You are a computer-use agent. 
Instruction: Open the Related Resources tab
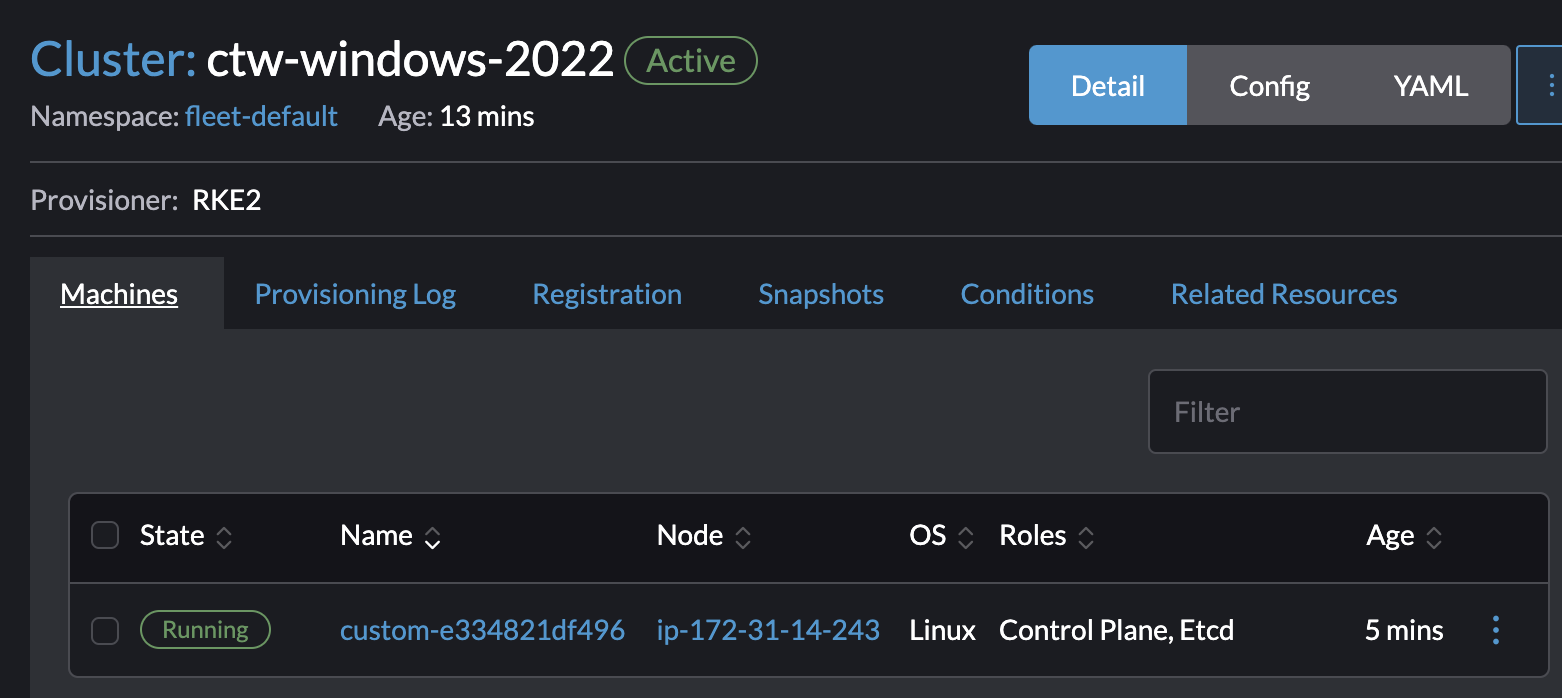[1283, 293]
